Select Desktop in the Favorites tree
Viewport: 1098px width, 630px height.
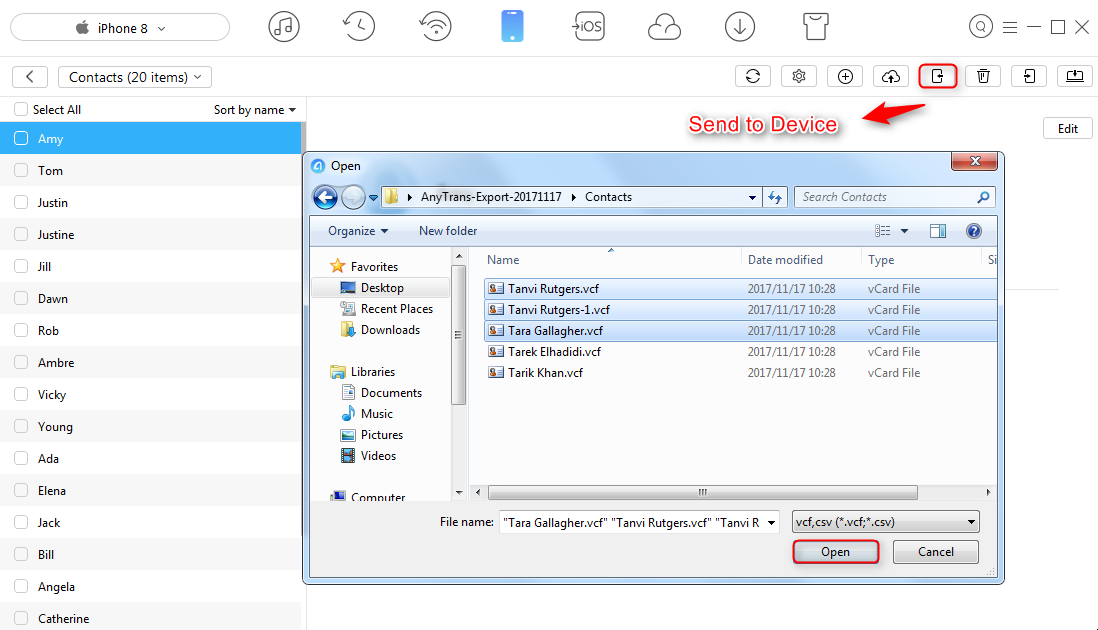[382, 288]
